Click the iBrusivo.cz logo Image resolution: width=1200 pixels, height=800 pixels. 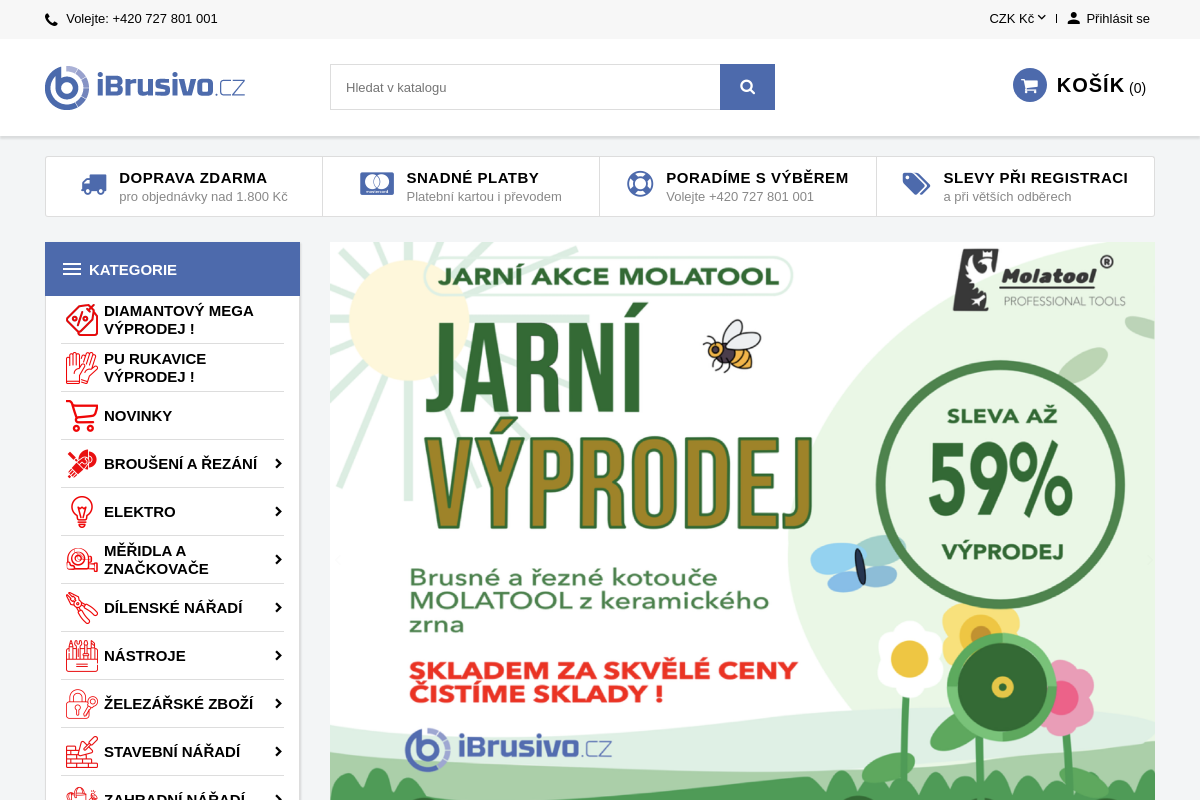click(x=144, y=87)
